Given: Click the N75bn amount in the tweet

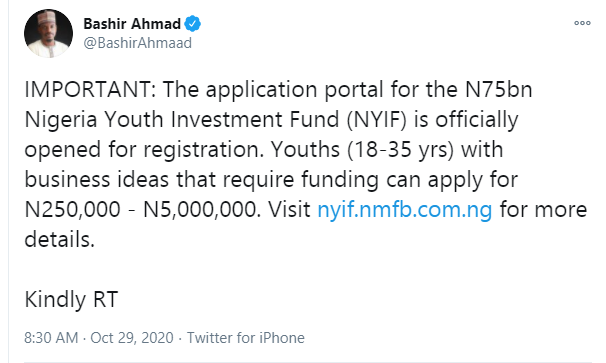Looking at the screenshot, I should [499, 90].
